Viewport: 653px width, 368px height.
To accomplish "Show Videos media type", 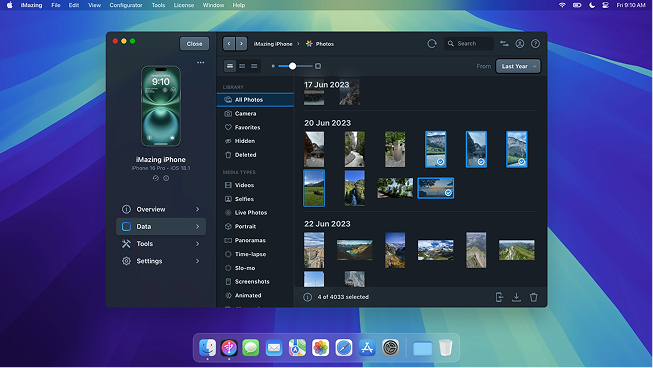I will point(255,185).
